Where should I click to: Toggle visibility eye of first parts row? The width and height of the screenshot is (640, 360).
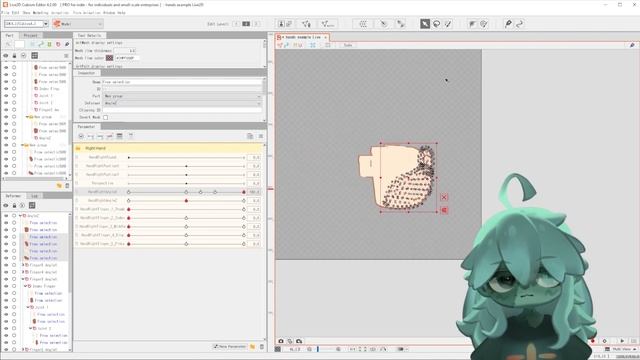coord(6,67)
